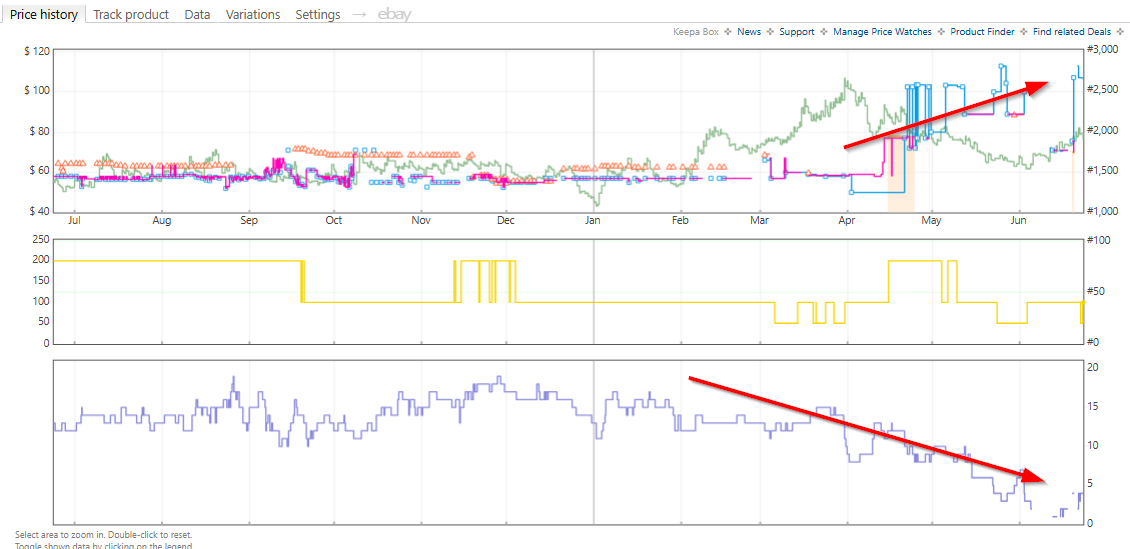The image size is (1130, 549).
Task: Click the '#50' label on middle chart
Action: (x=1097, y=291)
